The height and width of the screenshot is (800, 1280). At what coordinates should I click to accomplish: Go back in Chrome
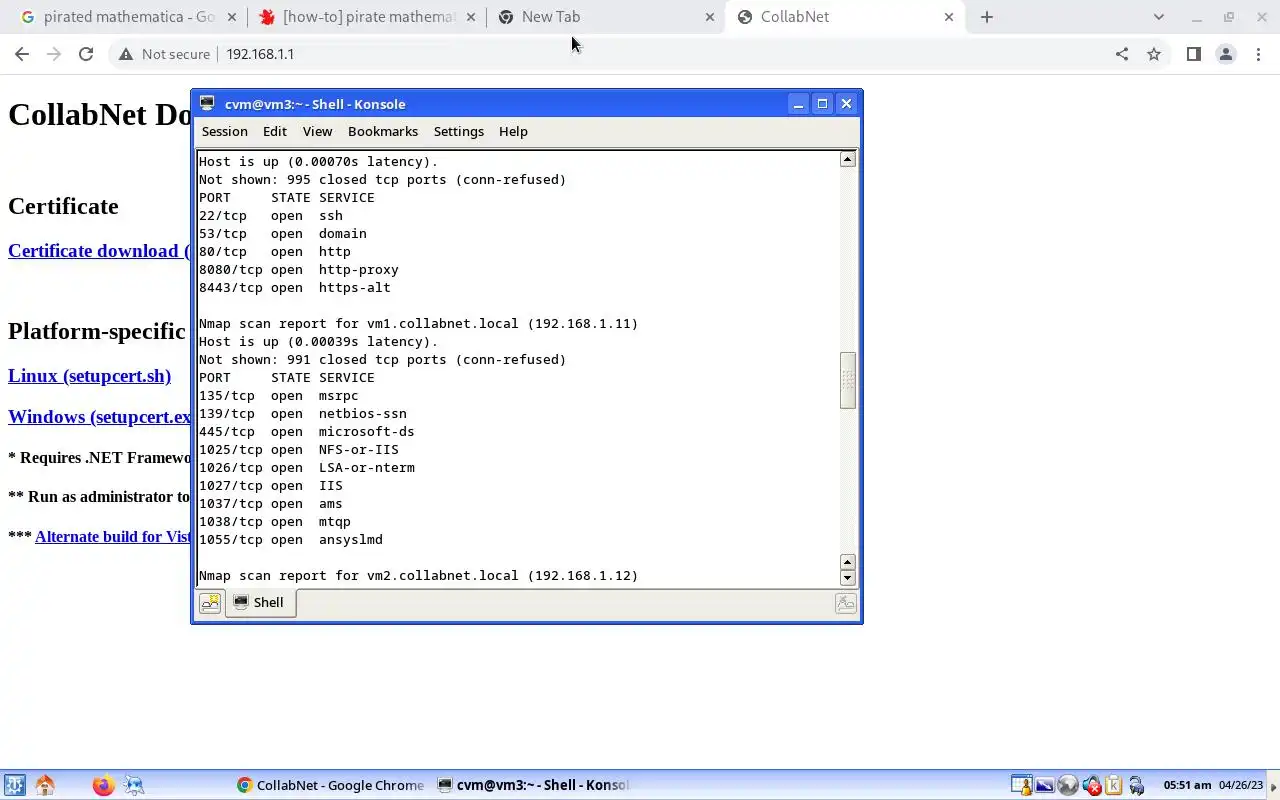pyautogui.click(x=22, y=54)
